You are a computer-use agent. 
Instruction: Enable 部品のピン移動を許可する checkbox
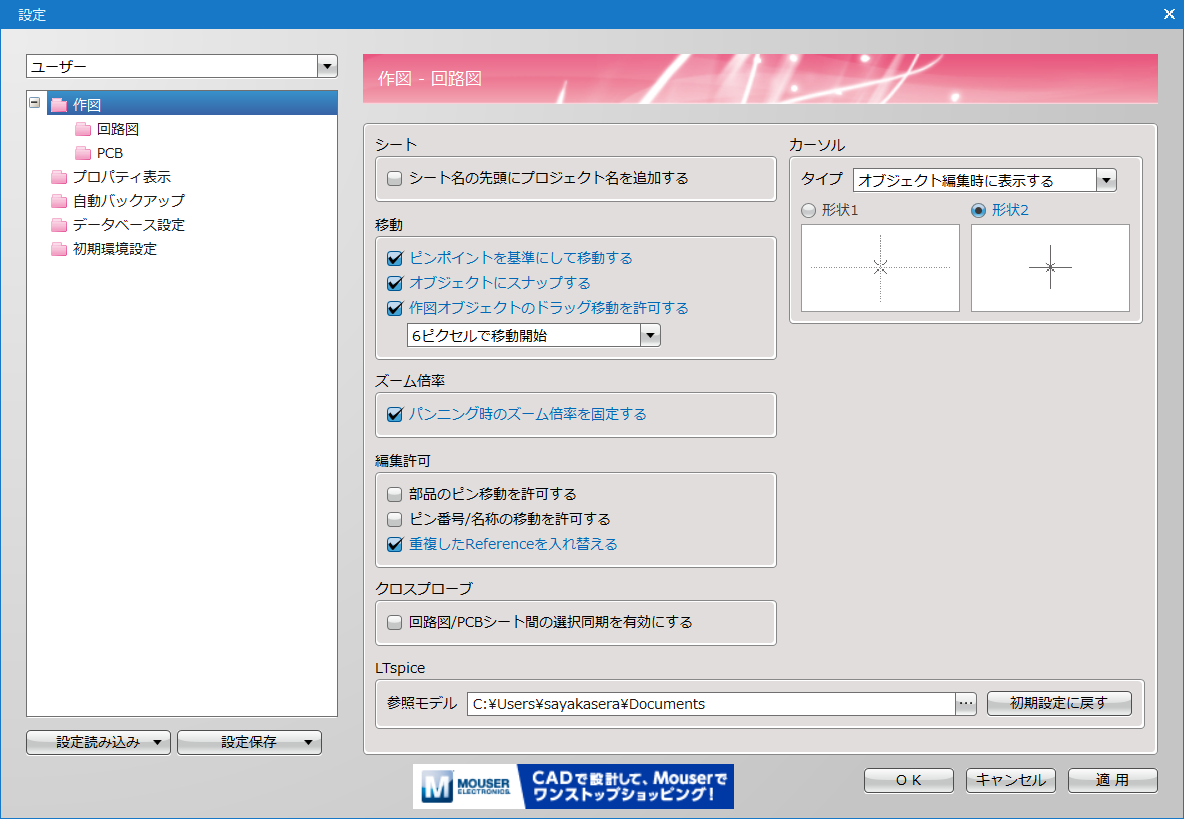(394, 494)
